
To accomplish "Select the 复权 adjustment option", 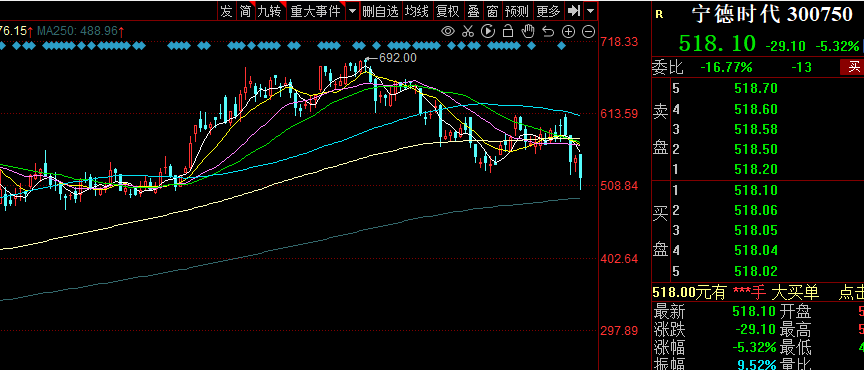I will pyautogui.click(x=447, y=10).
